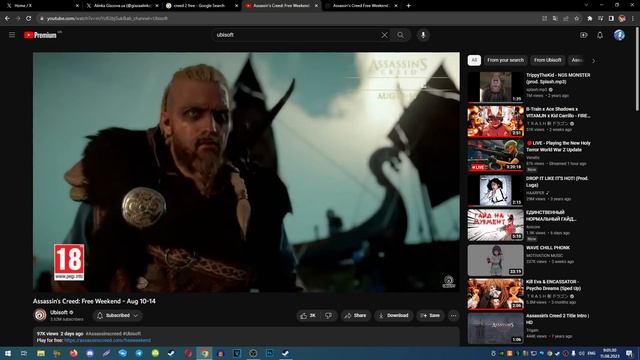Click the main video player to pause
This screenshot has height=360, width=640.
point(246,172)
